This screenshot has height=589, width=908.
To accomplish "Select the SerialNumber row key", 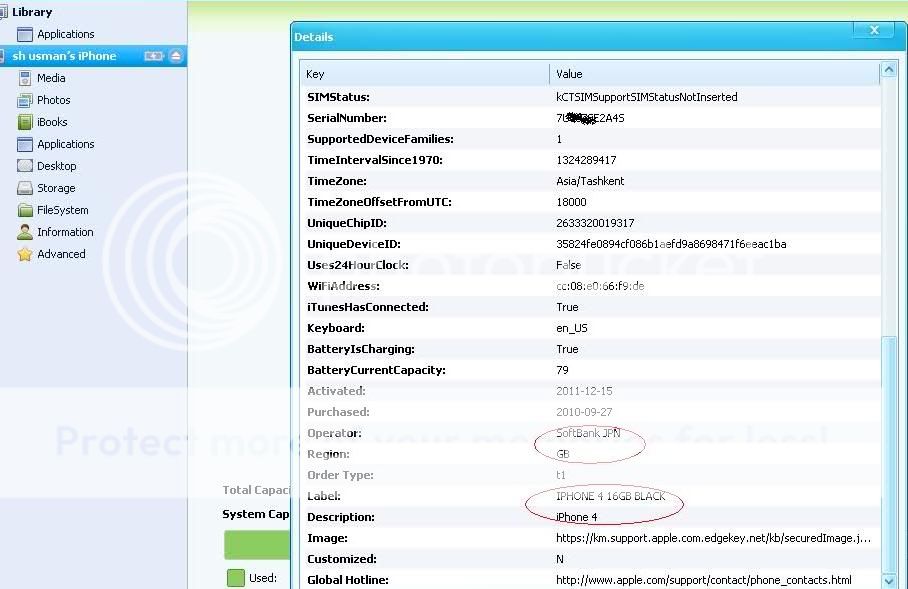I will tap(347, 118).
